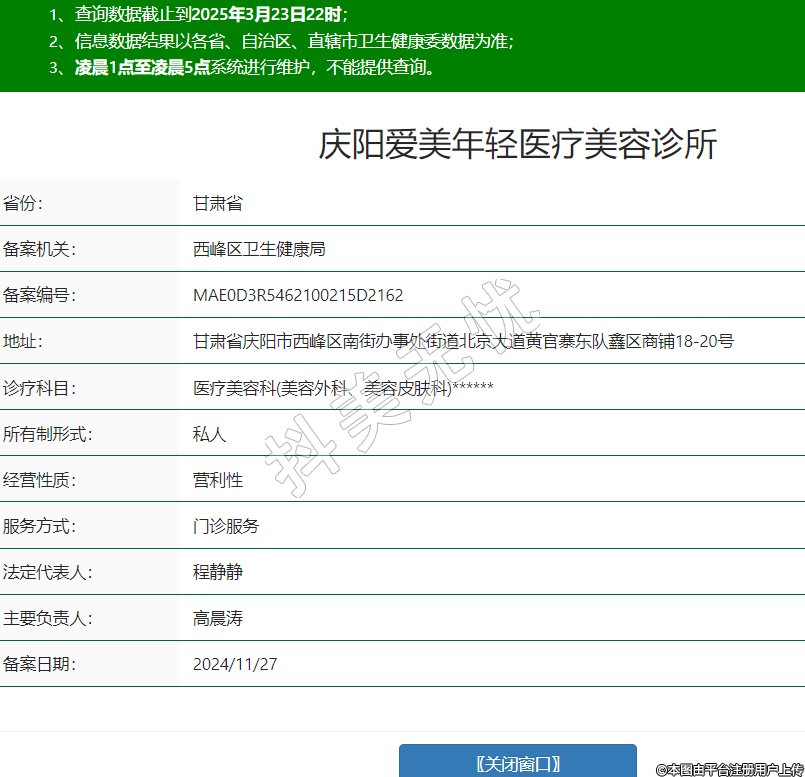Click the record number MAE0D3R5462100215D2162

[x=298, y=296]
